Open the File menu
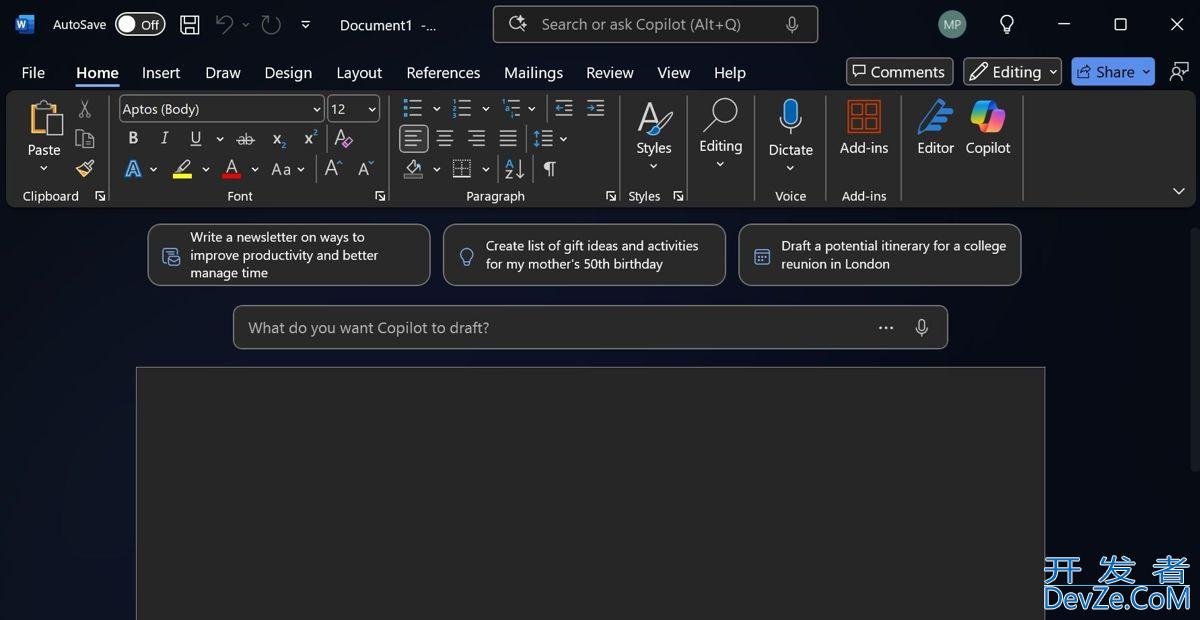This screenshot has height=620, width=1200. pos(33,72)
